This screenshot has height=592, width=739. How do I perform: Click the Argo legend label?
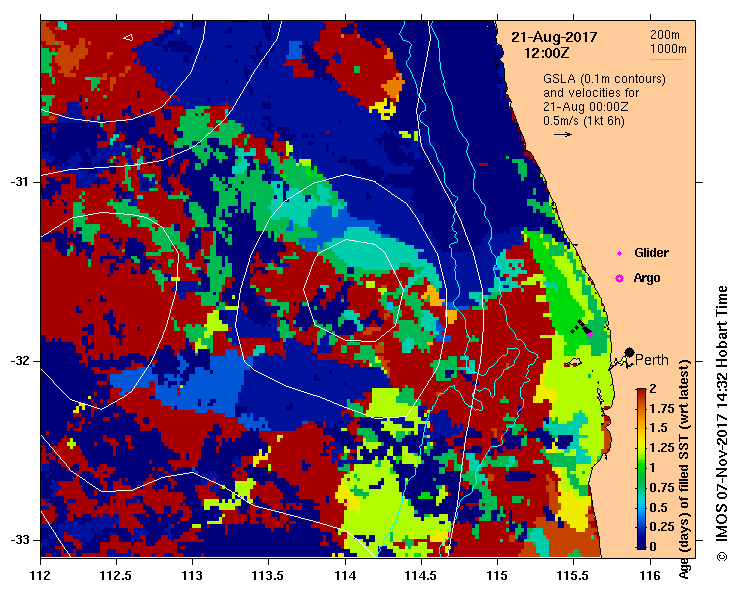647,278
